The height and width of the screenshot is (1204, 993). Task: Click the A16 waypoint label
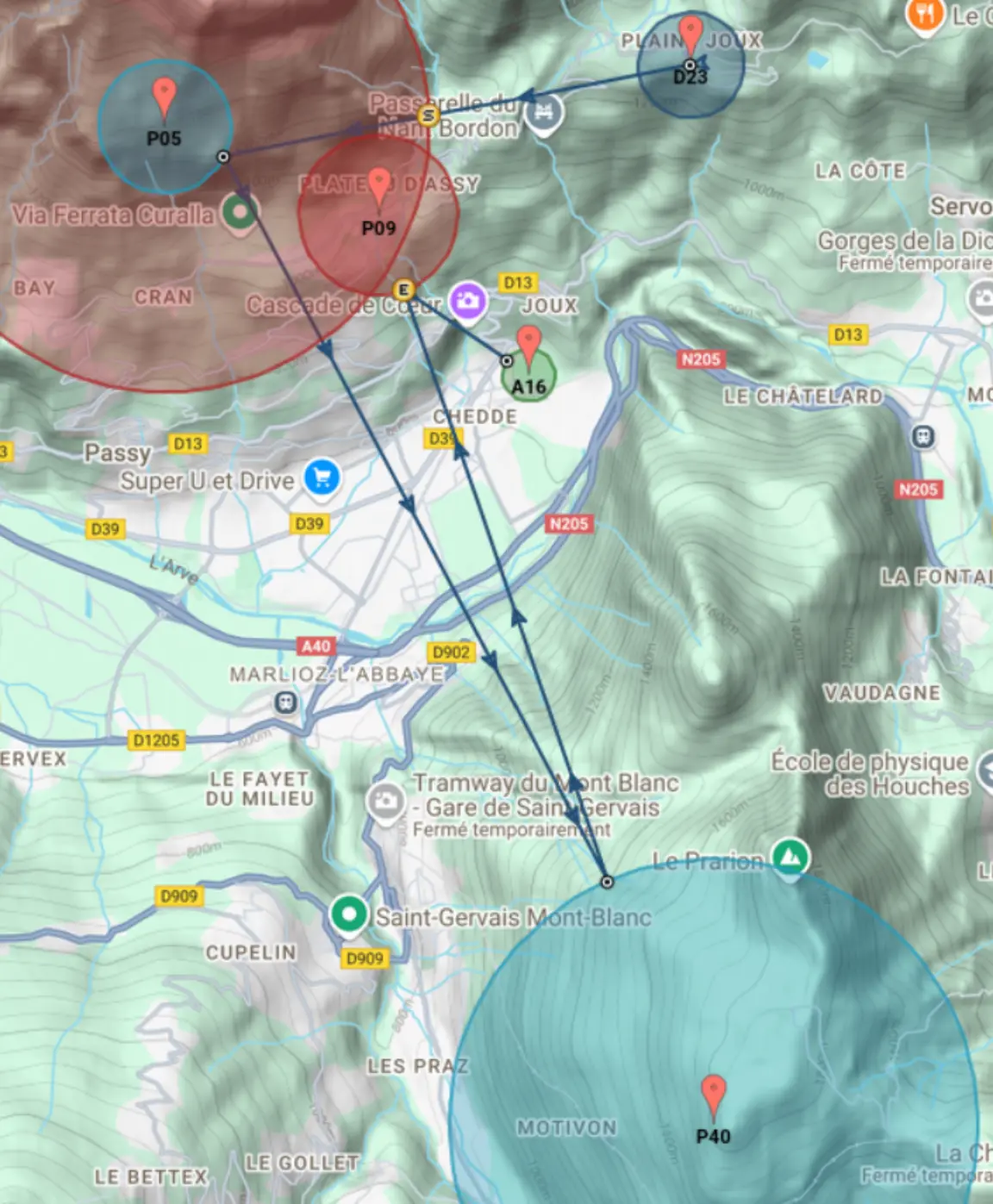click(x=529, y=387)
